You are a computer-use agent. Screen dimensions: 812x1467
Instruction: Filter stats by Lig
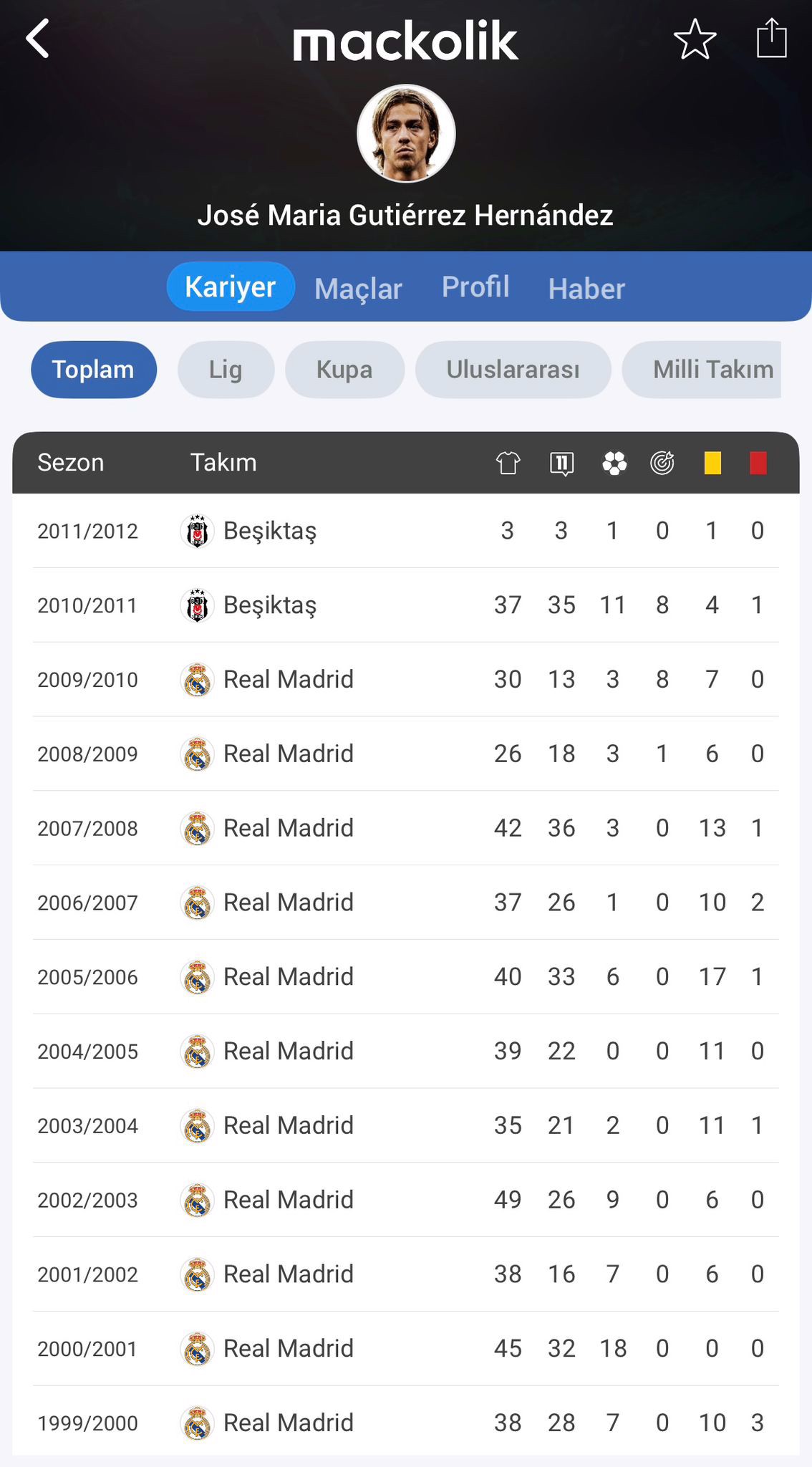click(x=226, y=370)
